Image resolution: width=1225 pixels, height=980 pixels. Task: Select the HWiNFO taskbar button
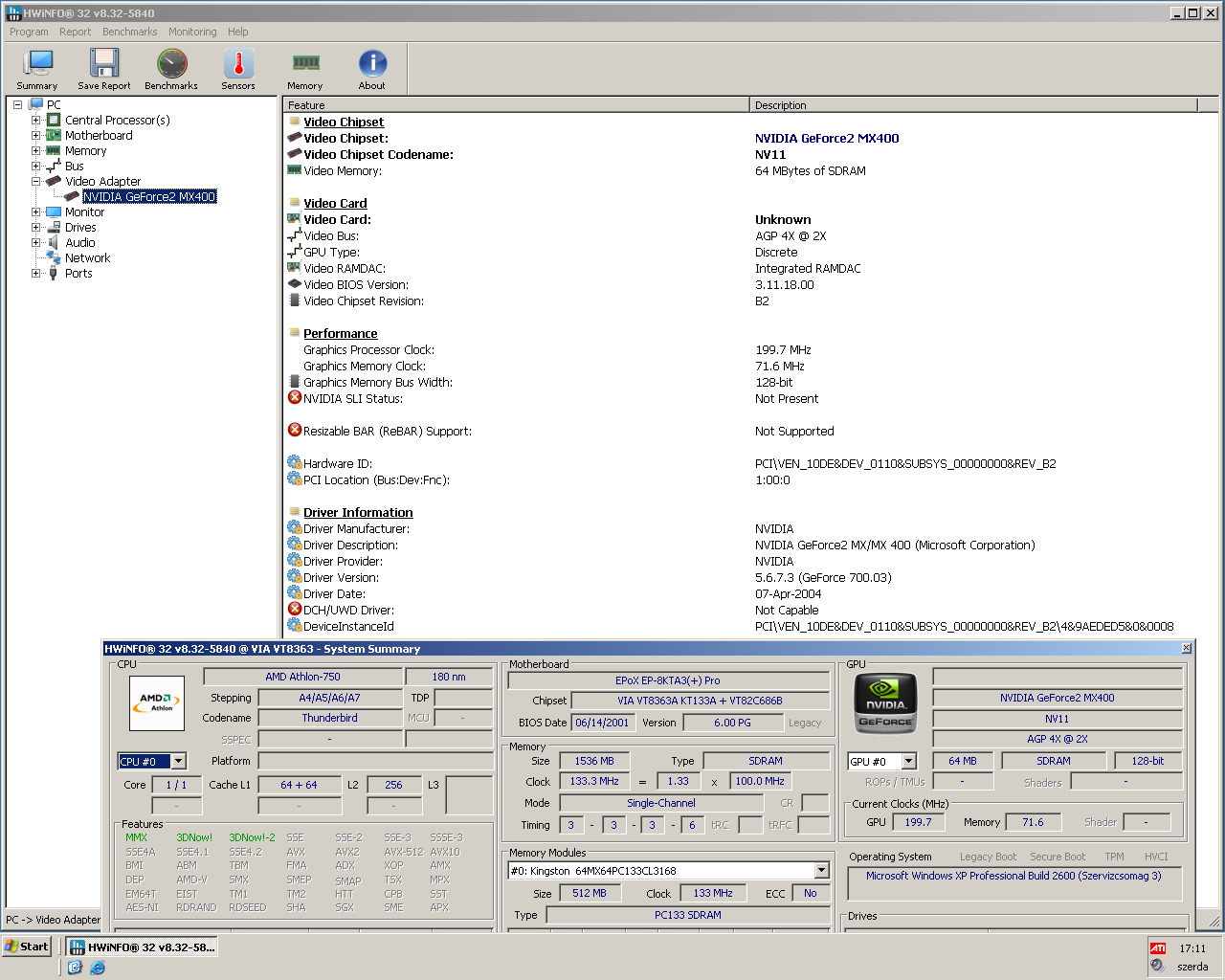(x=144, y=947)
